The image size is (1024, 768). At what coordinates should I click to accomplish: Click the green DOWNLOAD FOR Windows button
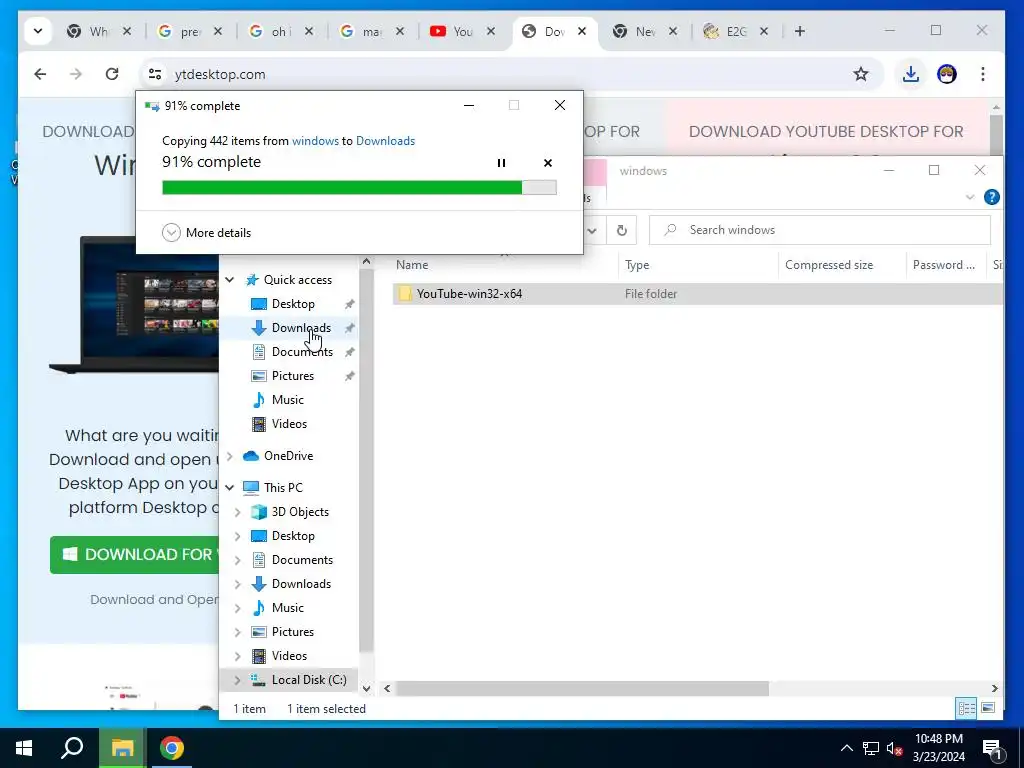[135, 554]
